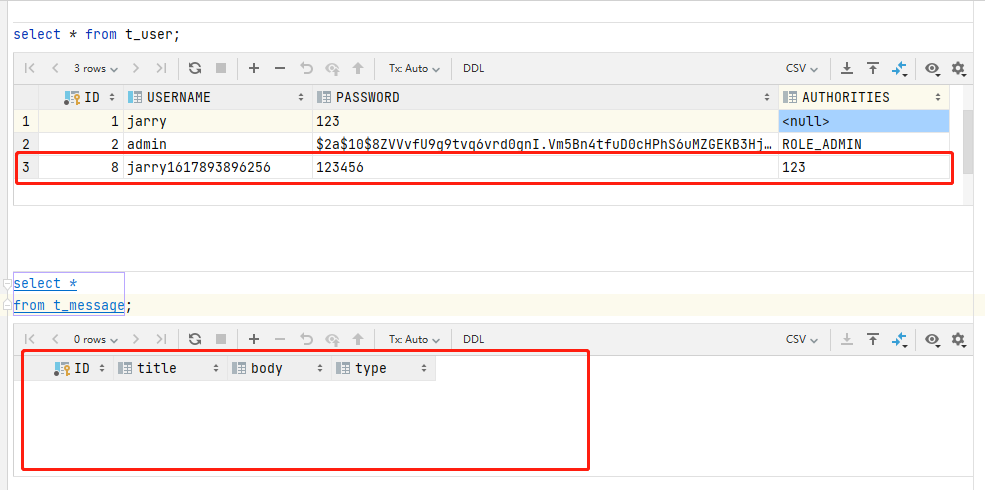The width and height of the screenshot is (985, 490).
Task: Export t_user data with download icon
Action: pyautogui.click(x=847, y=68)
